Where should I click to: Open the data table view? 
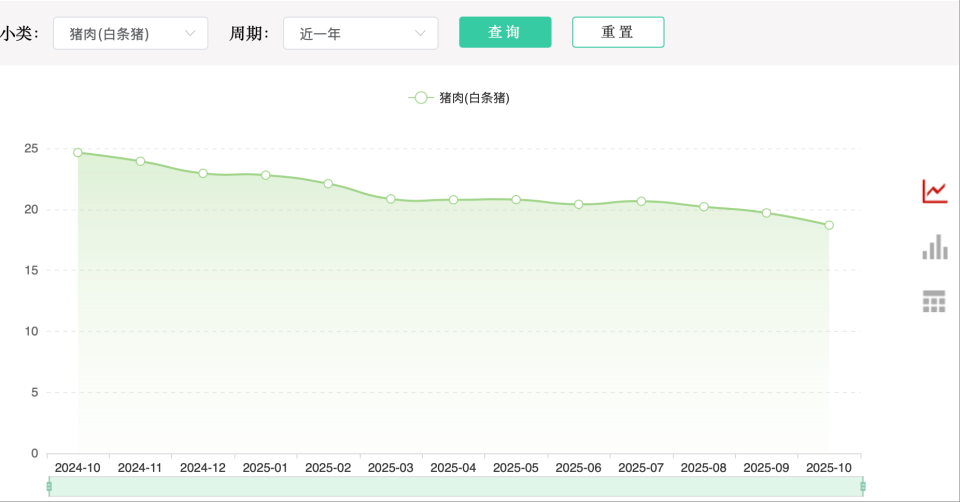[x=934, y=301]
